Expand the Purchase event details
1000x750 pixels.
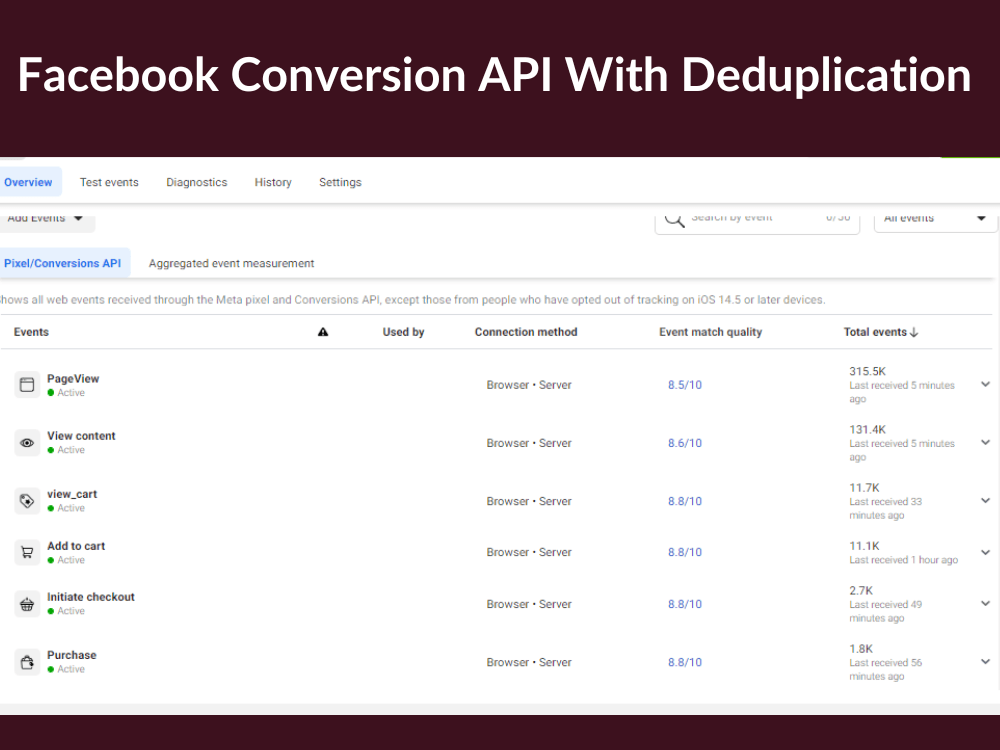pyautogui.click(x=985, y=661)
